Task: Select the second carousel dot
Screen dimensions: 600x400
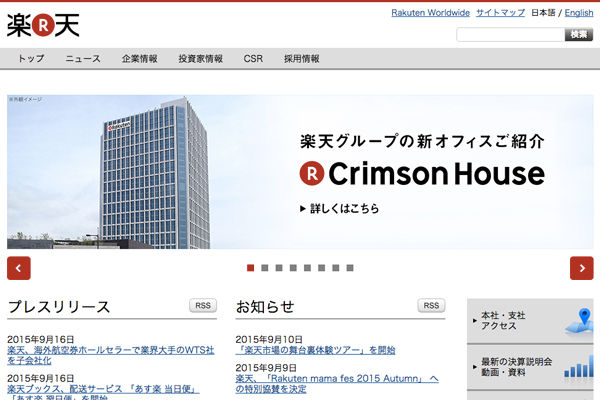Action: [264, 268]
